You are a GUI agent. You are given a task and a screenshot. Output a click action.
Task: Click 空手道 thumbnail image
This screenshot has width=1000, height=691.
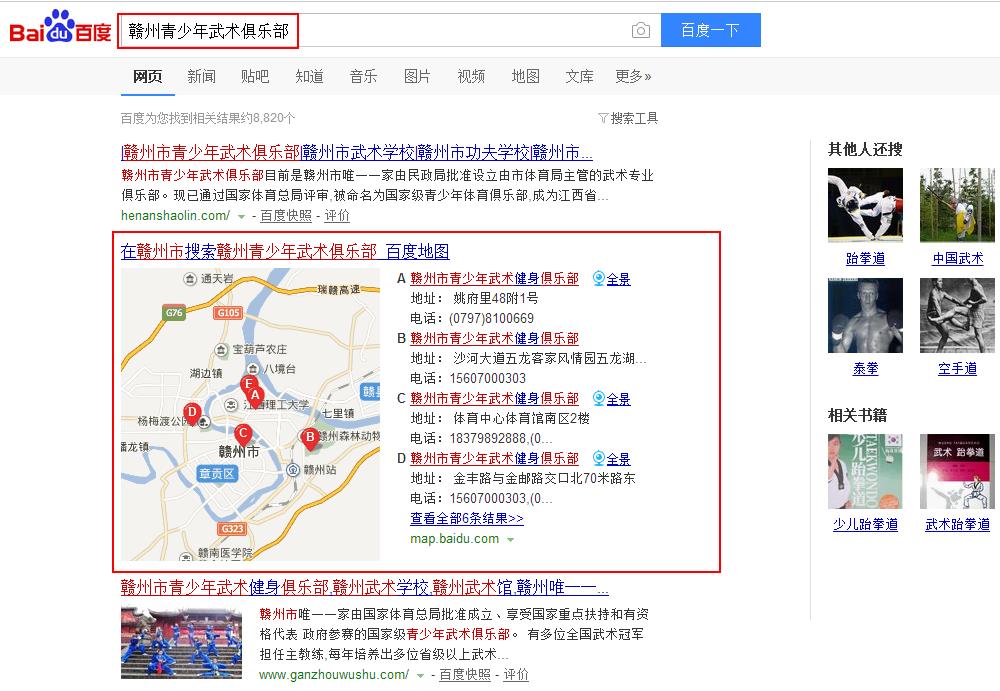click(957, 316)
